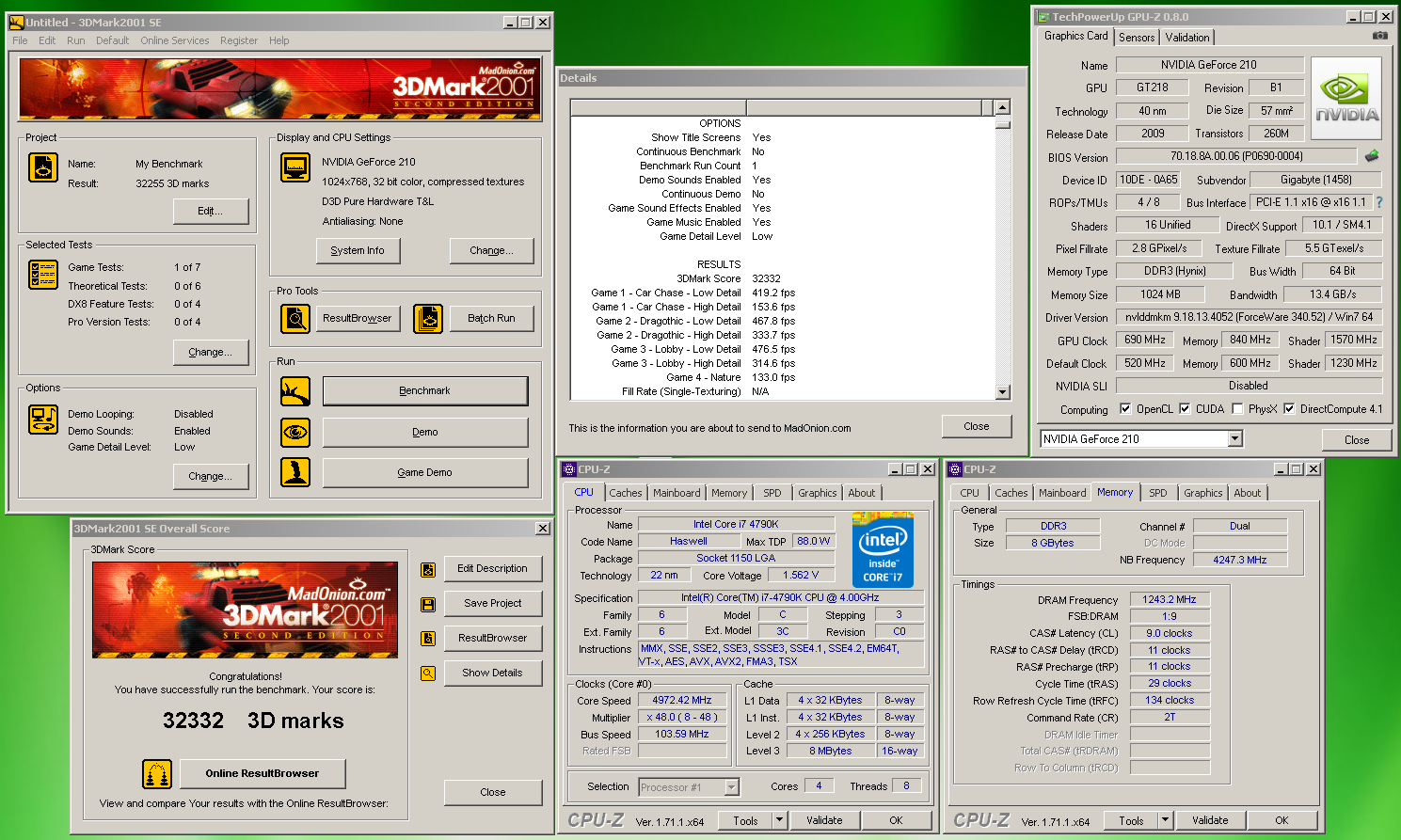Click the Batch Run button

click(x=491, y=318)
